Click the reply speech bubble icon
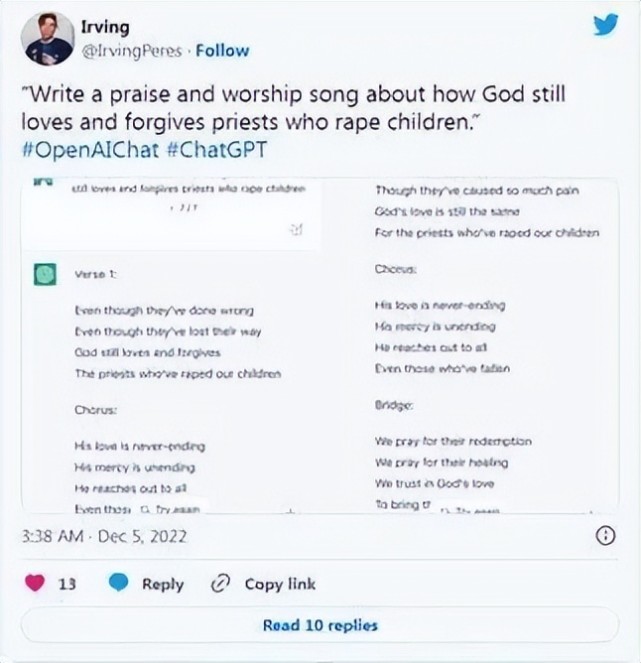The width and height of the screenshot is (641, 663). (119, 584)
